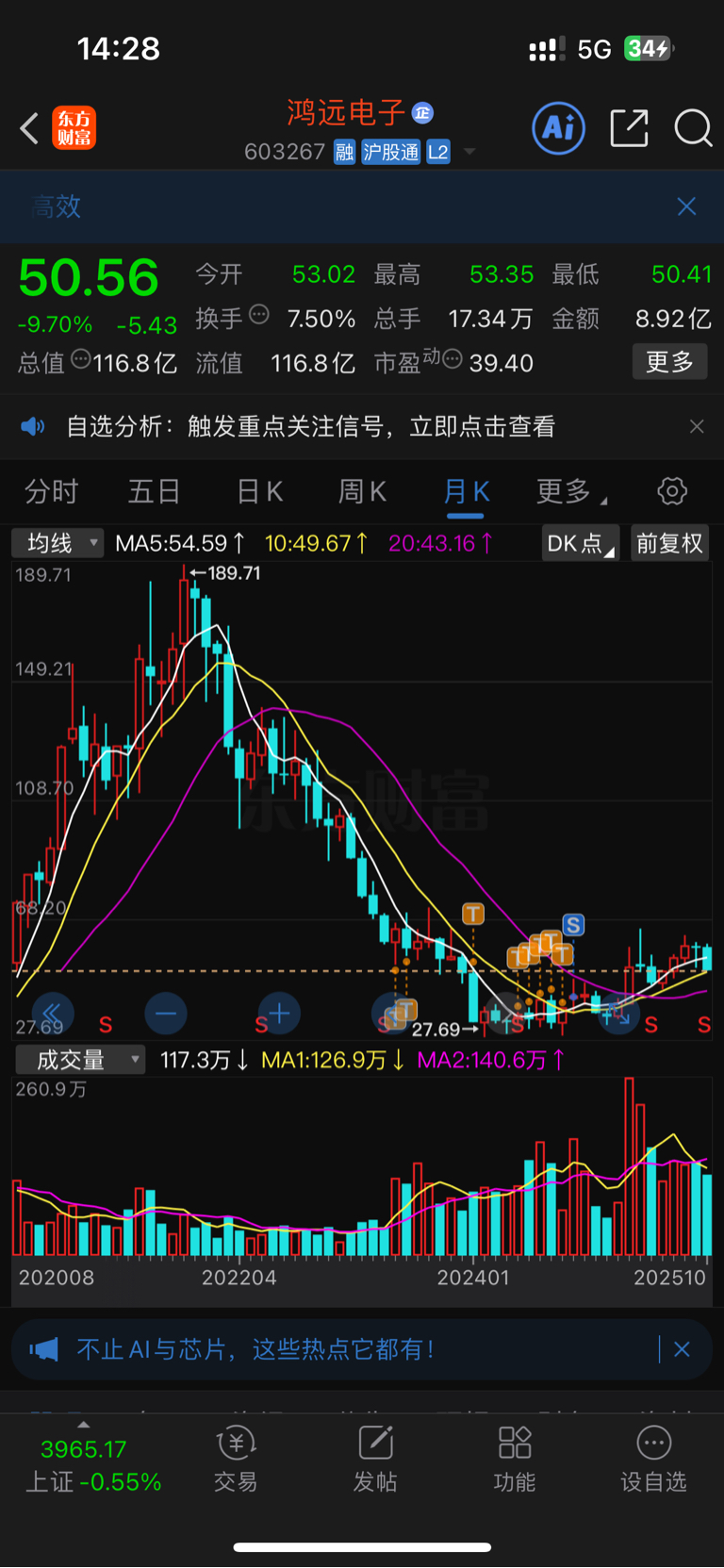The image size is (724, 1568).
Task: Tap the blue S signal marker on chart
Action: pos(573,925)
